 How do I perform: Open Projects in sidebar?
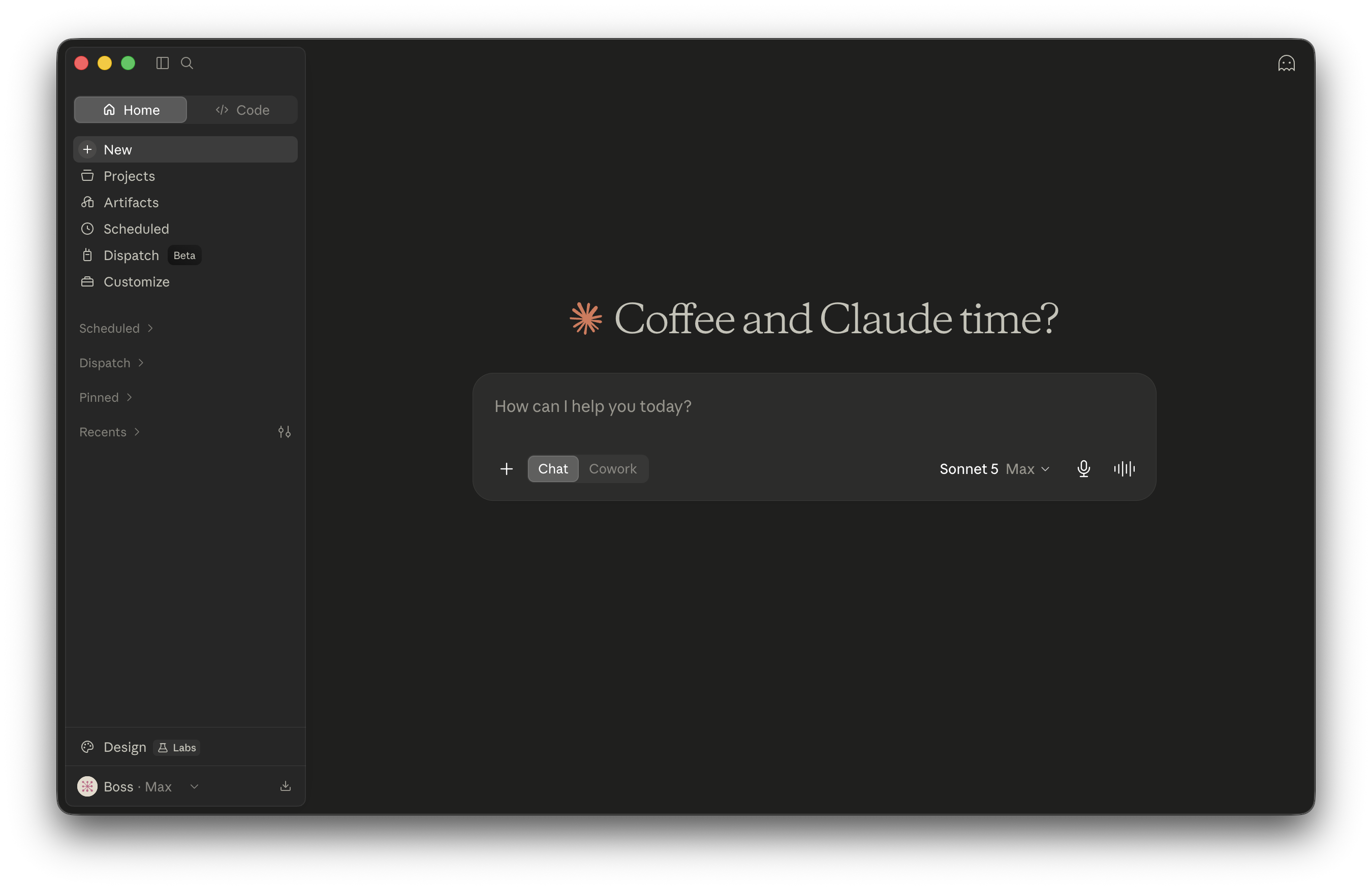click(185, 176)
